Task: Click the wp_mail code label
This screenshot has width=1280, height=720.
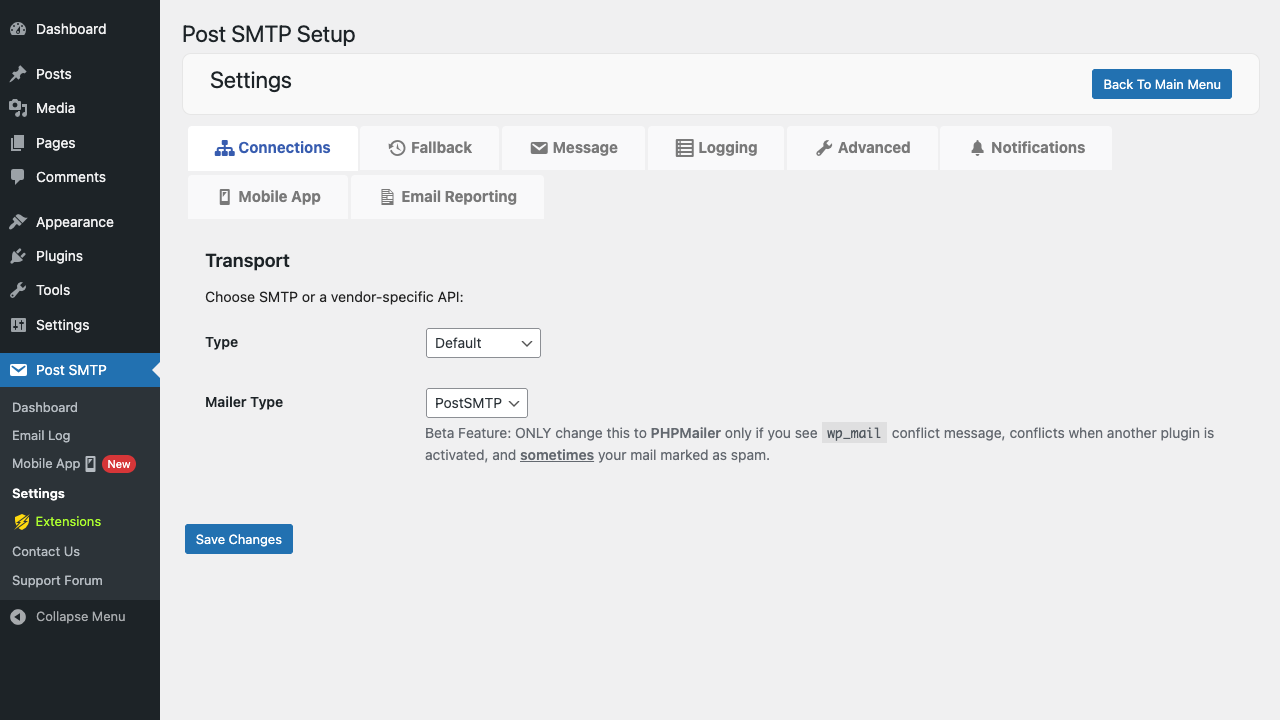Action: click(x=854, y=434)
